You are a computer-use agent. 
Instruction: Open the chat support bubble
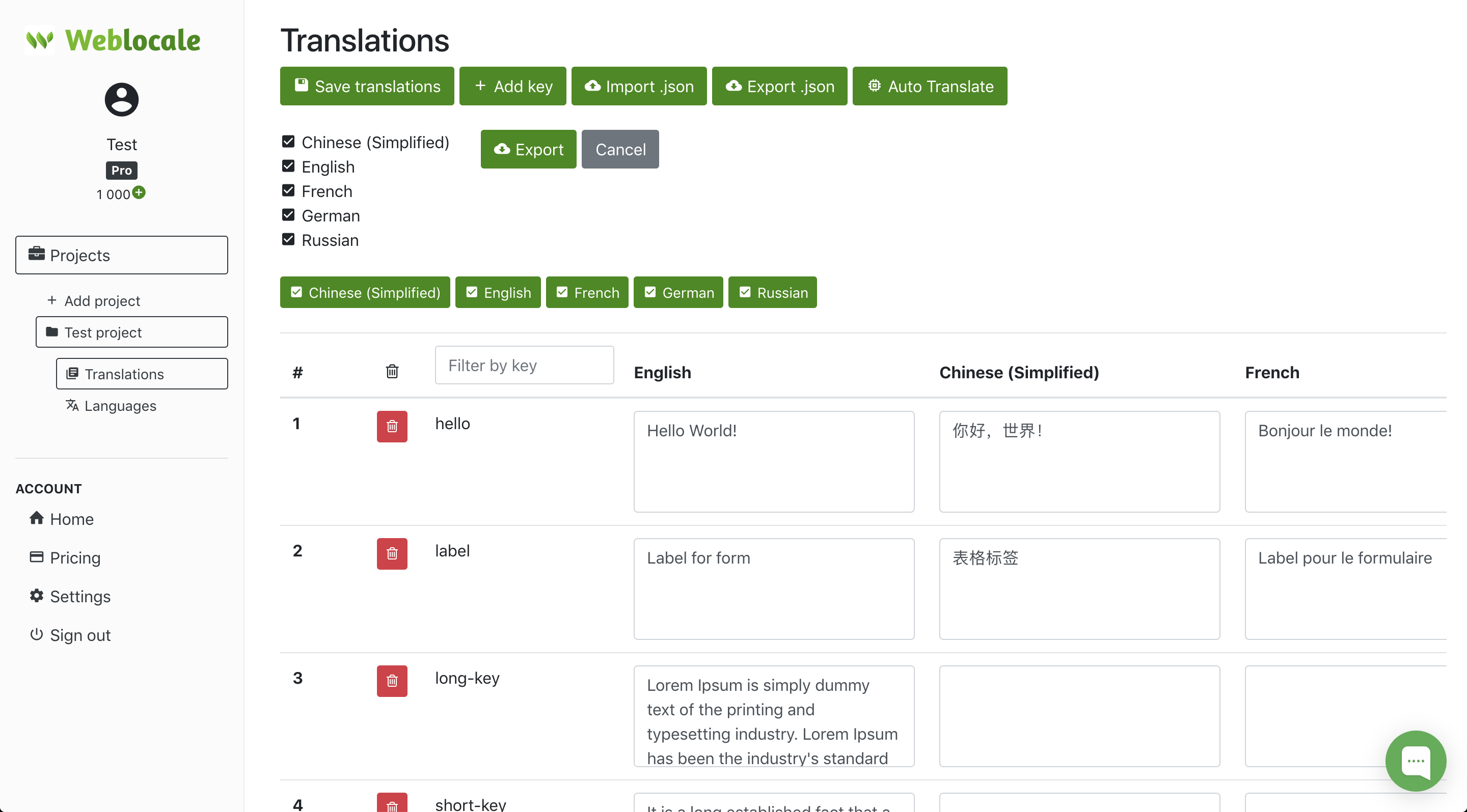tap(1415, 761)
